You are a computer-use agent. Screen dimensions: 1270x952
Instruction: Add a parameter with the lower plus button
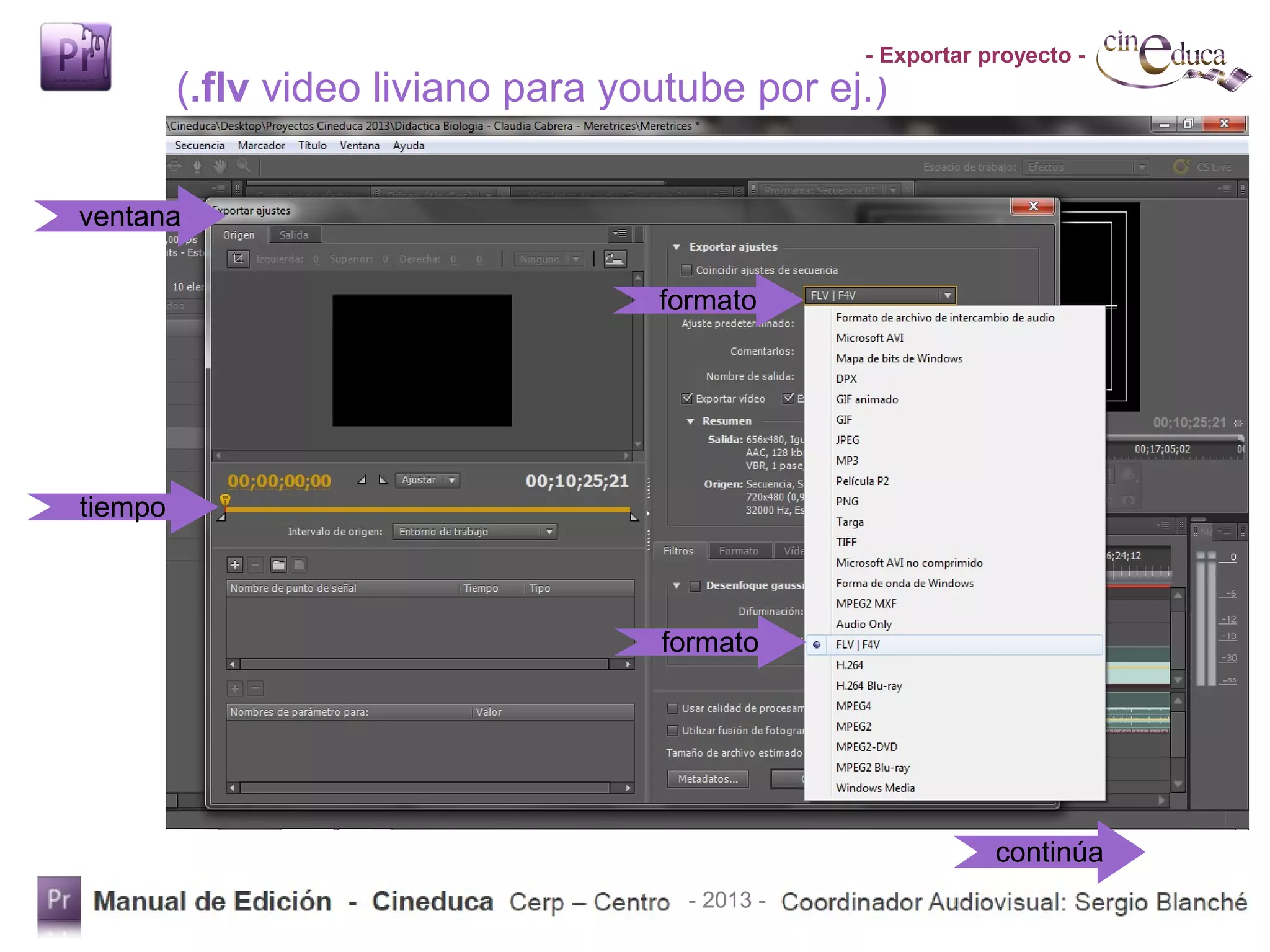pyautogui.click(x=235, y=688)
